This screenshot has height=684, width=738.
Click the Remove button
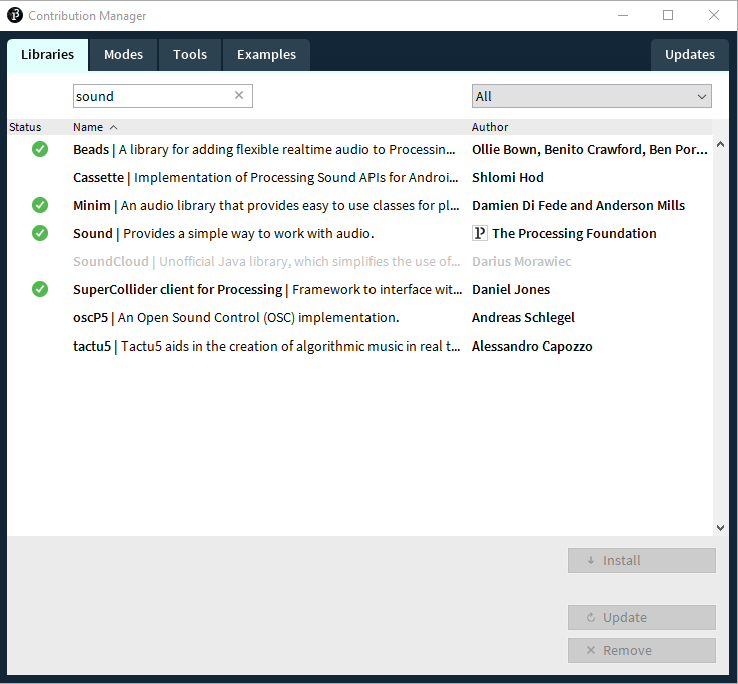642,650
